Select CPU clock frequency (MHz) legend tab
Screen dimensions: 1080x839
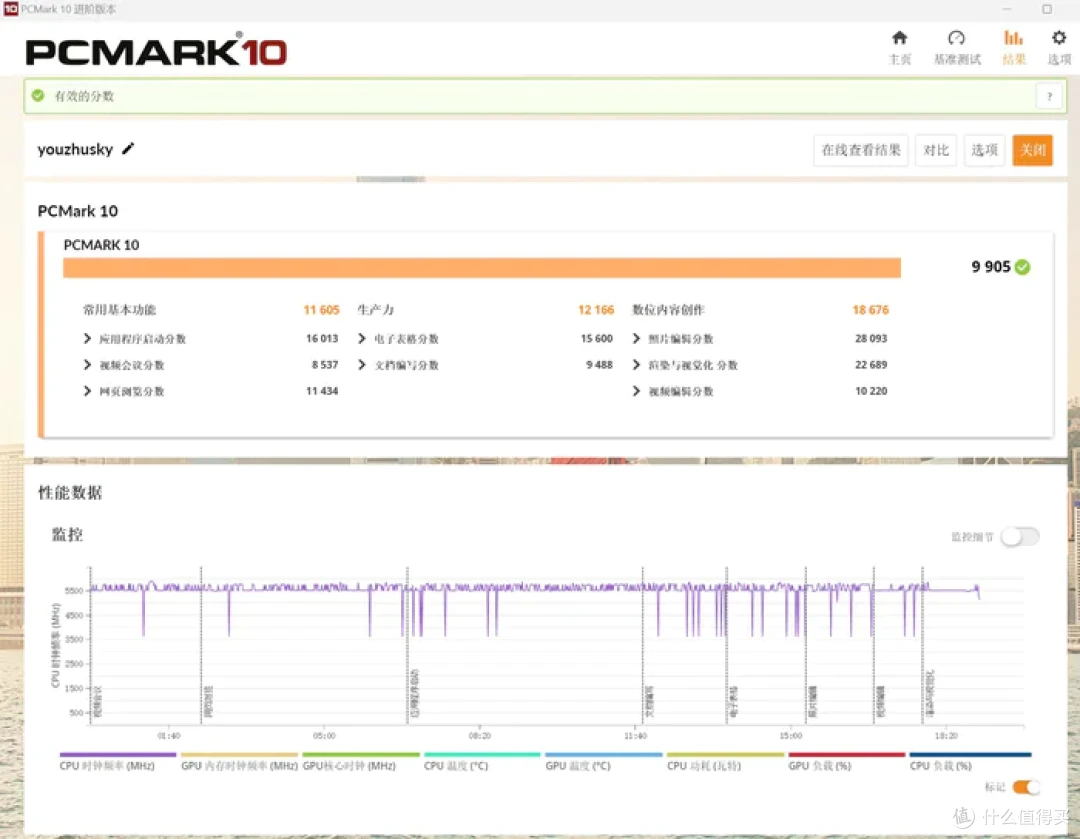point(117,761)
